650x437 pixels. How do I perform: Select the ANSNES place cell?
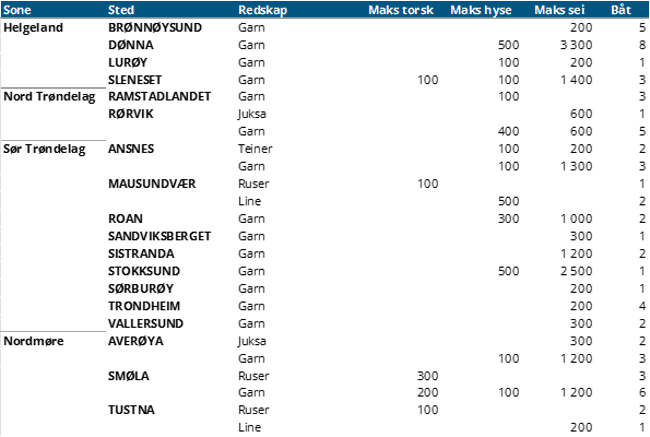(131, 148)
